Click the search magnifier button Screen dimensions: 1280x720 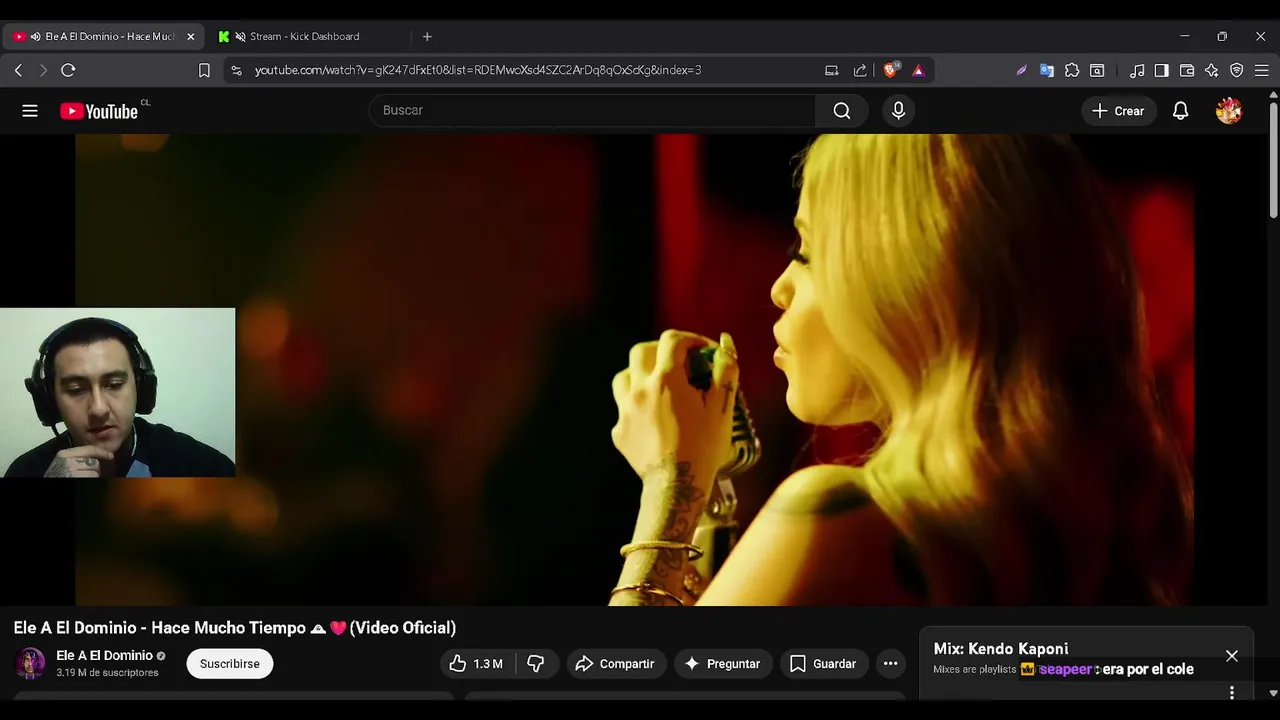[842, 111]
